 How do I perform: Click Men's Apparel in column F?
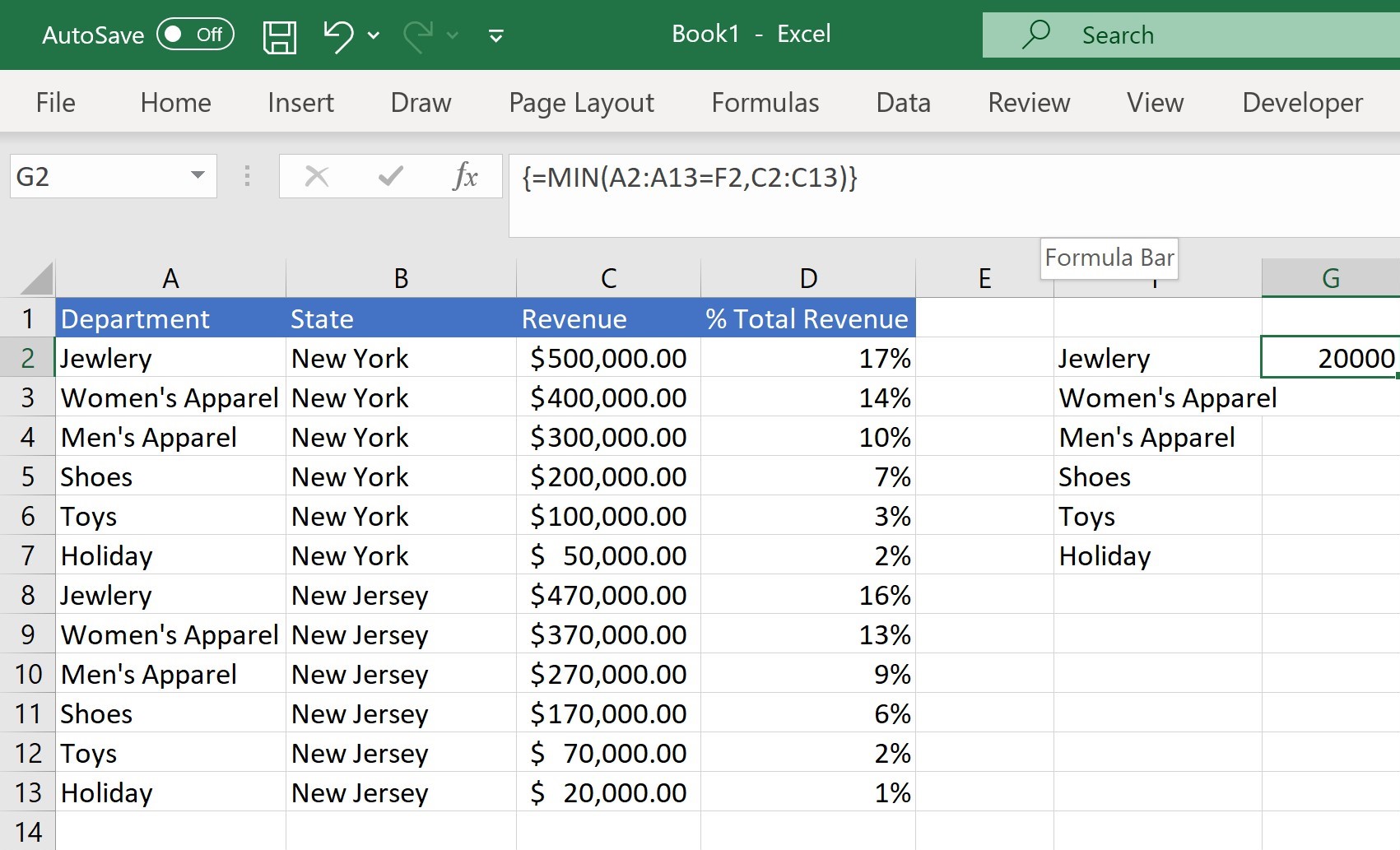coord(1157,437)
